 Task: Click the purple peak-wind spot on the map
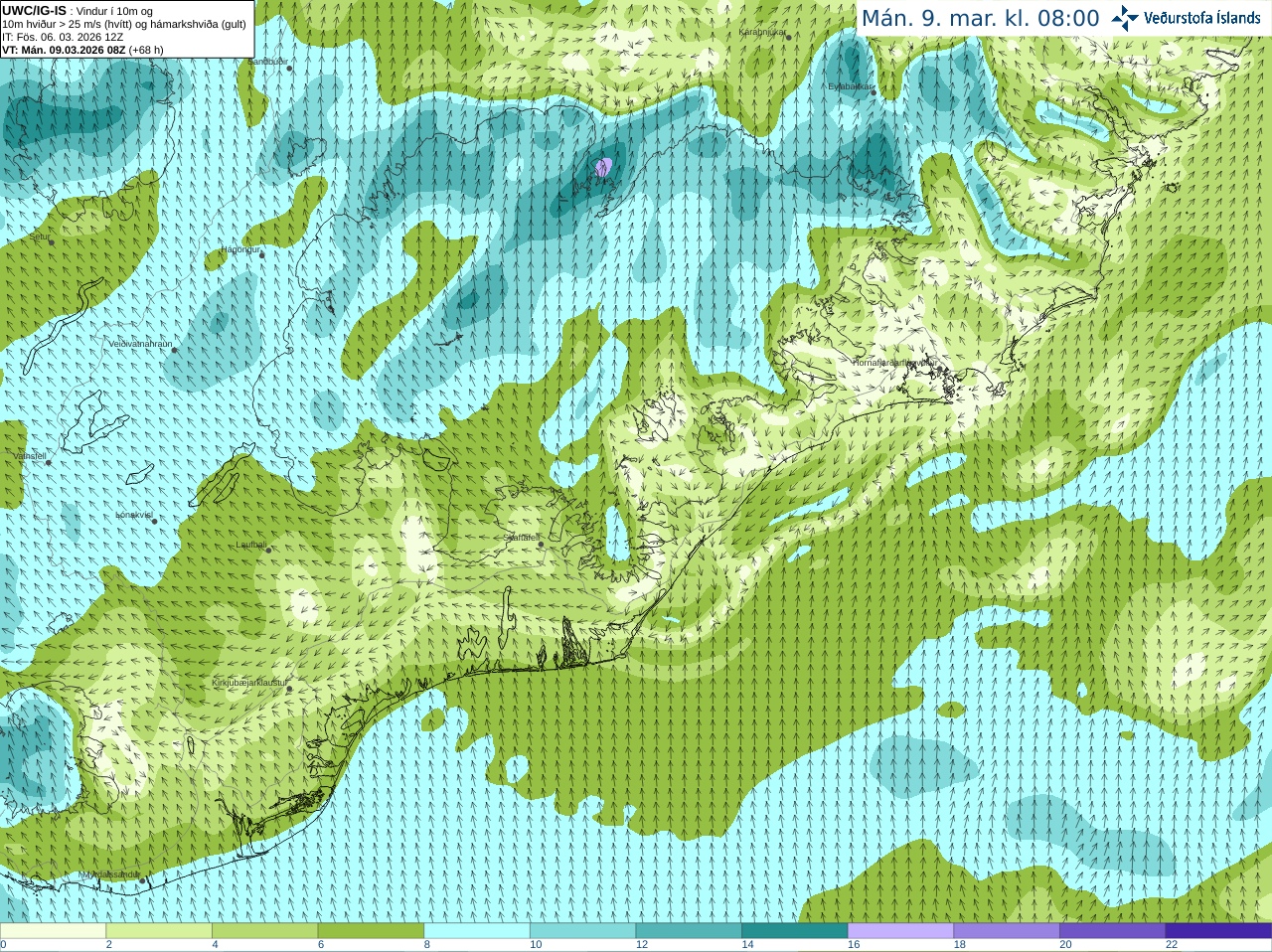click(603, 167)
